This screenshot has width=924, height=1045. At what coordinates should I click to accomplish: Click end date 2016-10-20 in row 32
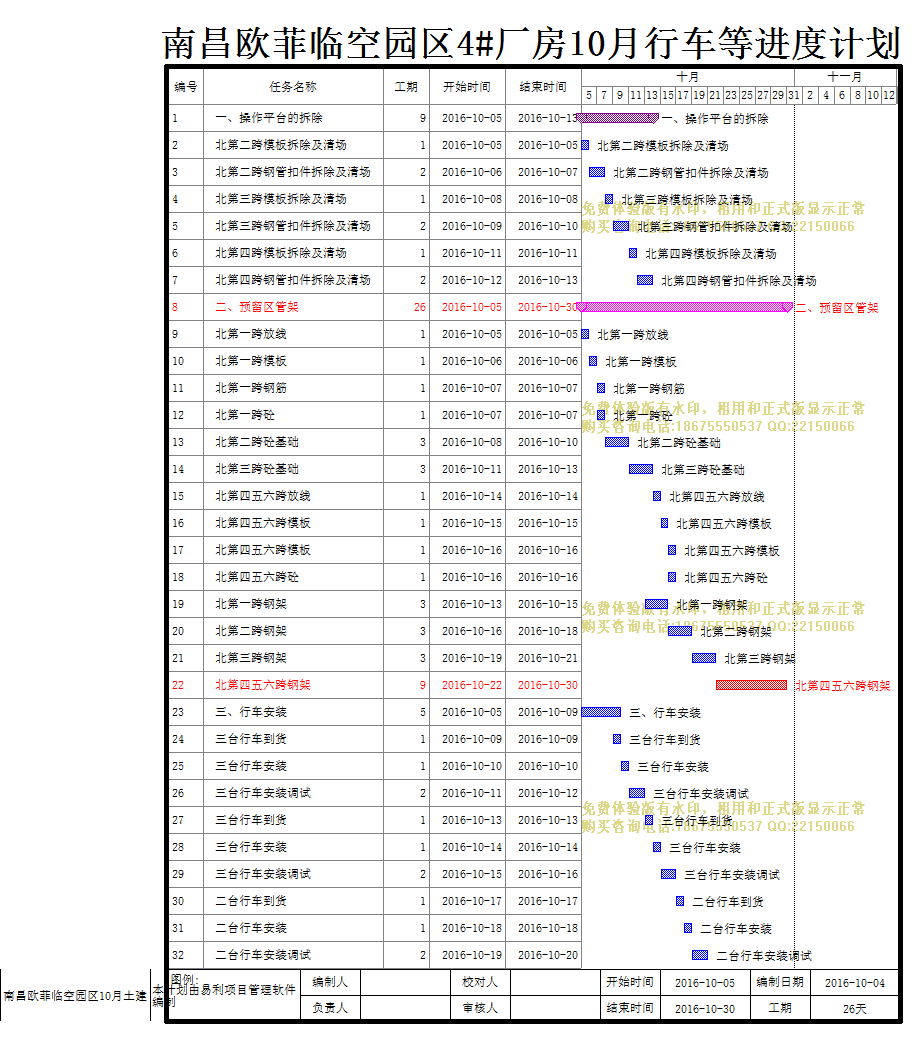click(548, 956)
